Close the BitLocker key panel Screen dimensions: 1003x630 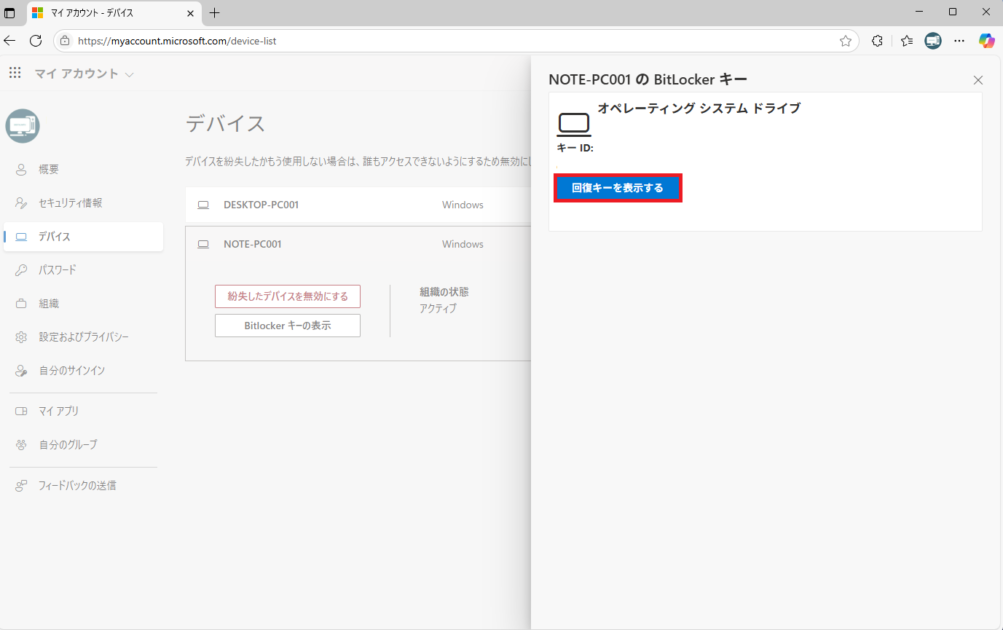pyautogui.click(x=978, y=80)
